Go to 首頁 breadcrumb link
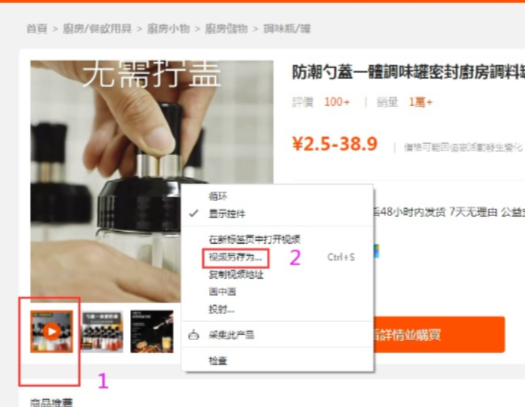This screenshot has width=525, height=407. click(37, 29)
